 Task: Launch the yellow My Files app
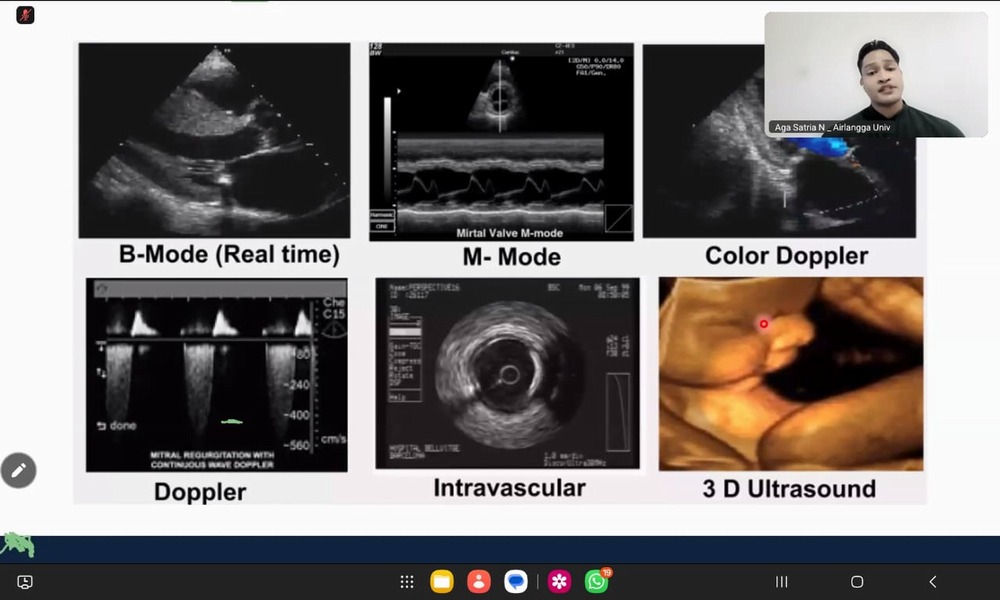(x=442, y=582)
